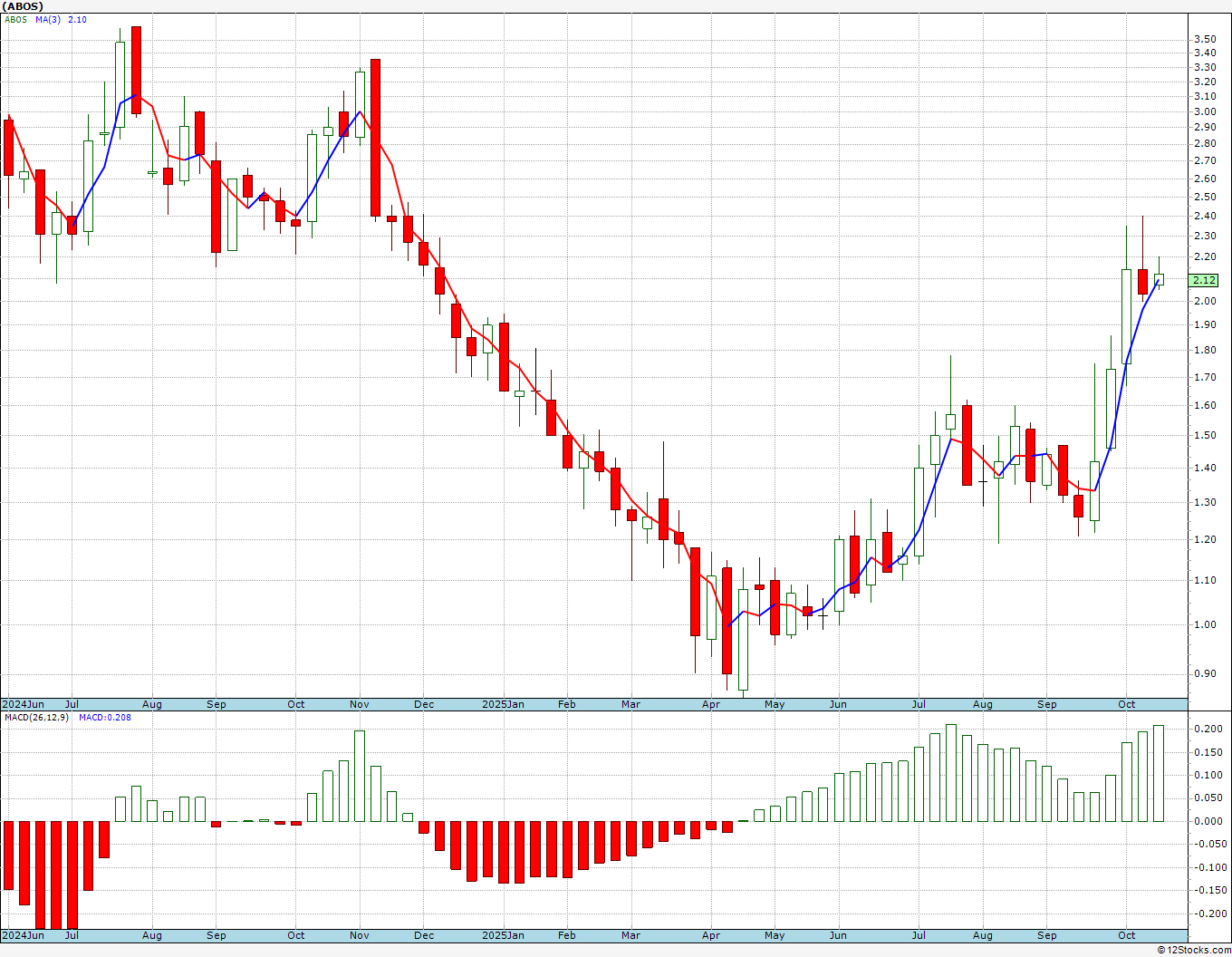The width and height of the screenshot is (1232, 957).
Task: Select the MA(3) legend label
Action: click(48, 20)
